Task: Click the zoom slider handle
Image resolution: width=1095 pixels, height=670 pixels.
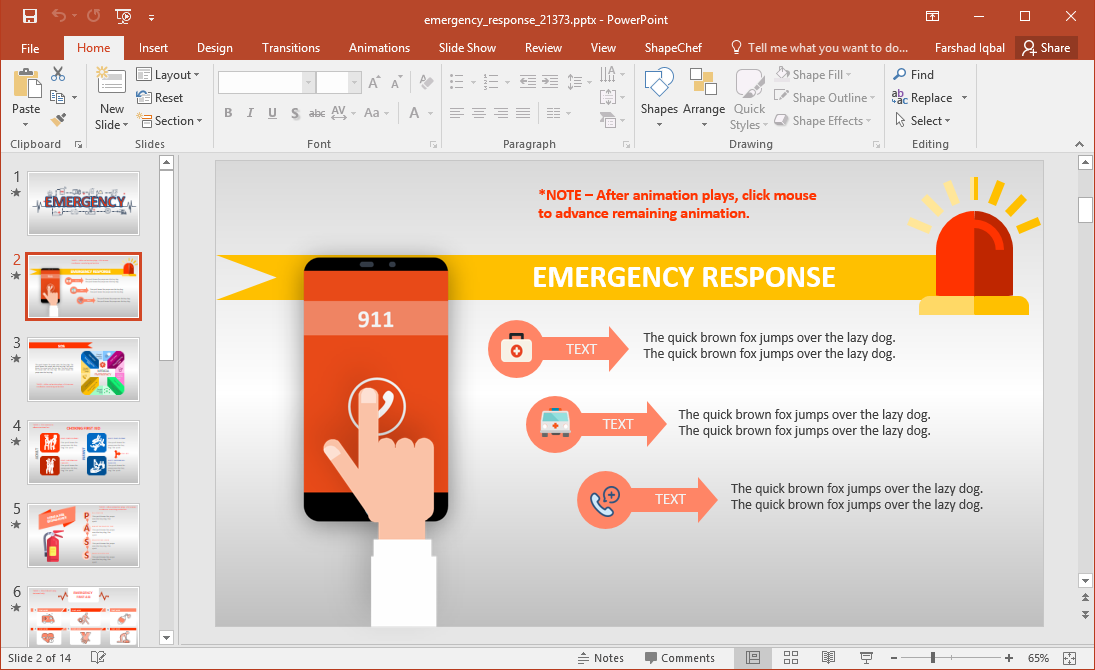Action: (933, 657)
